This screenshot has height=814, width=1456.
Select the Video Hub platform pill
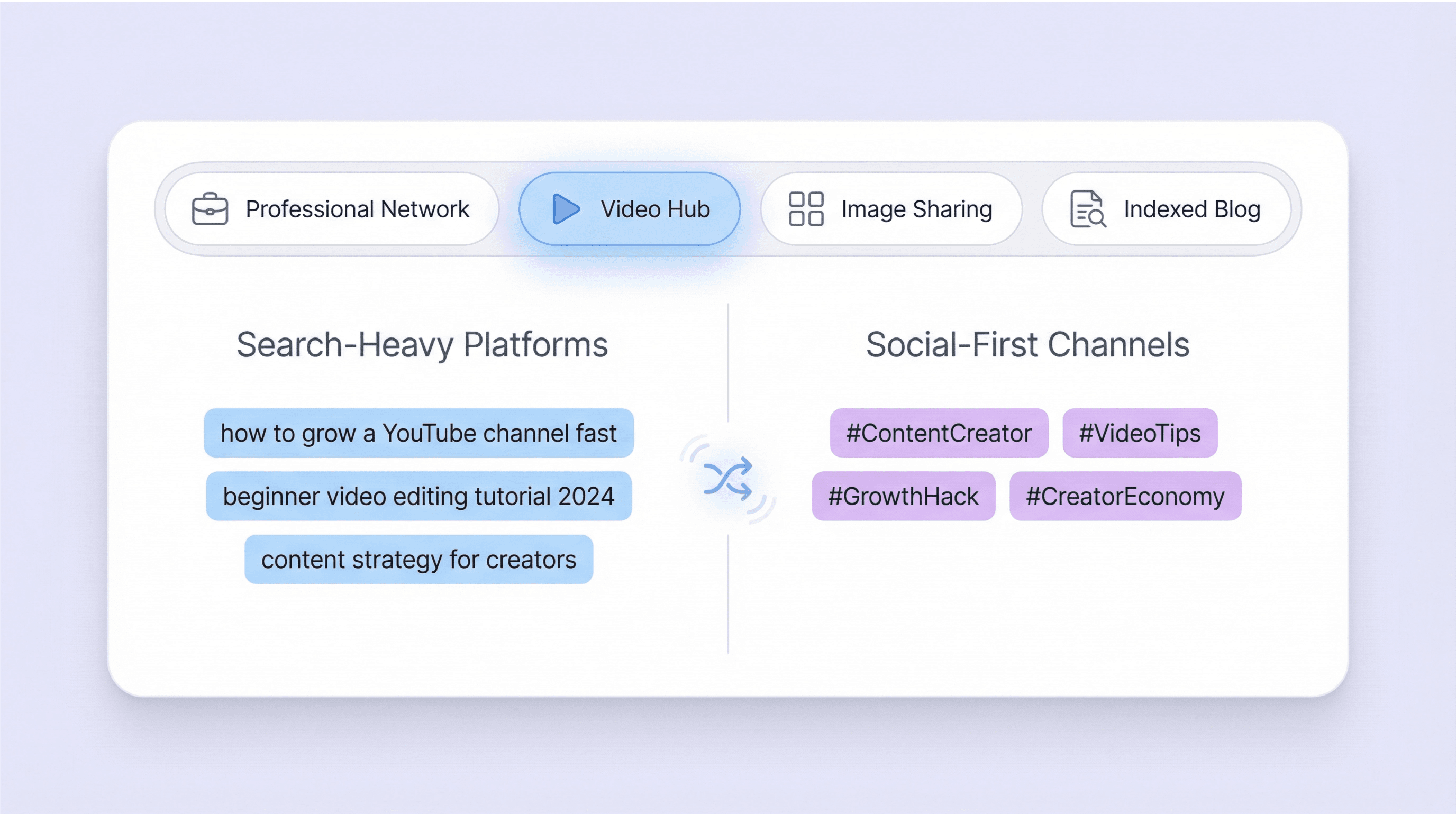point(630,209)
